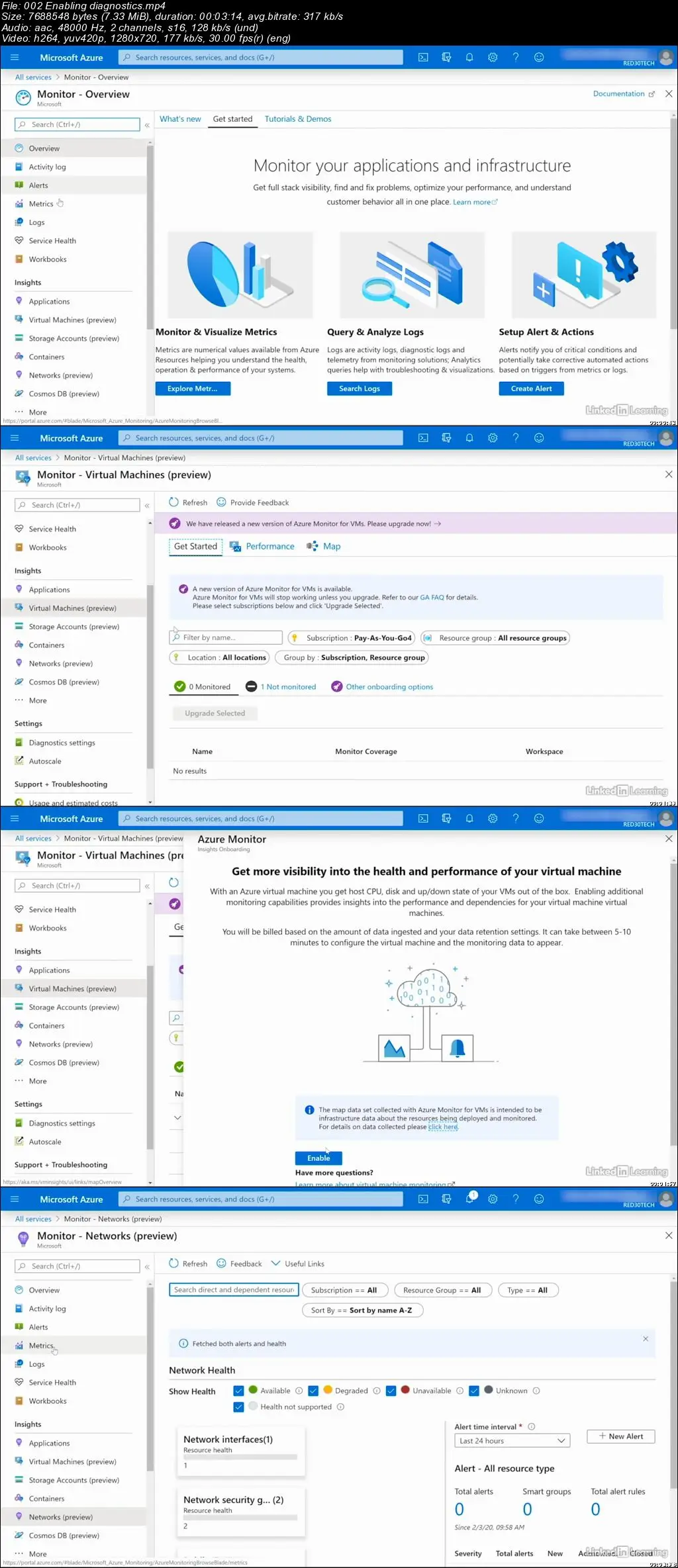Open feedback smiley in Monitor - Overview header
The image size is (678, 1568).
(539, 58)
